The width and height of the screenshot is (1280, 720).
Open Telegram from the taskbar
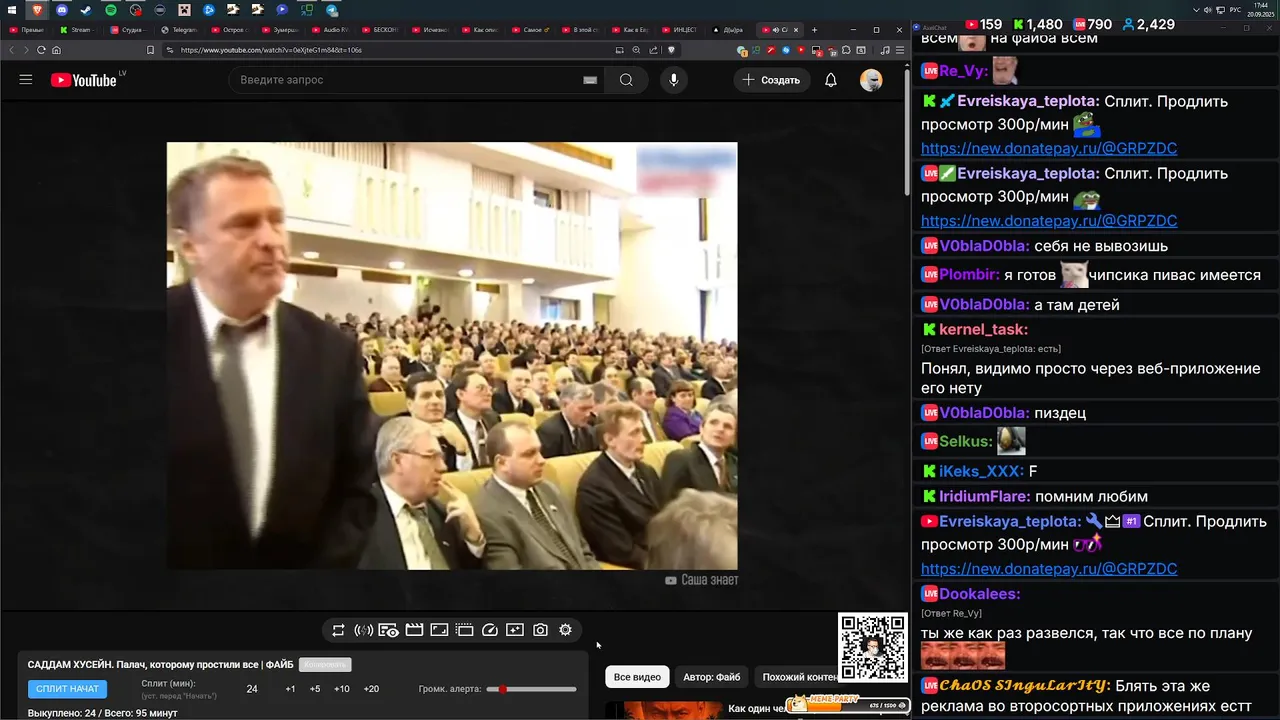(332, 10)
